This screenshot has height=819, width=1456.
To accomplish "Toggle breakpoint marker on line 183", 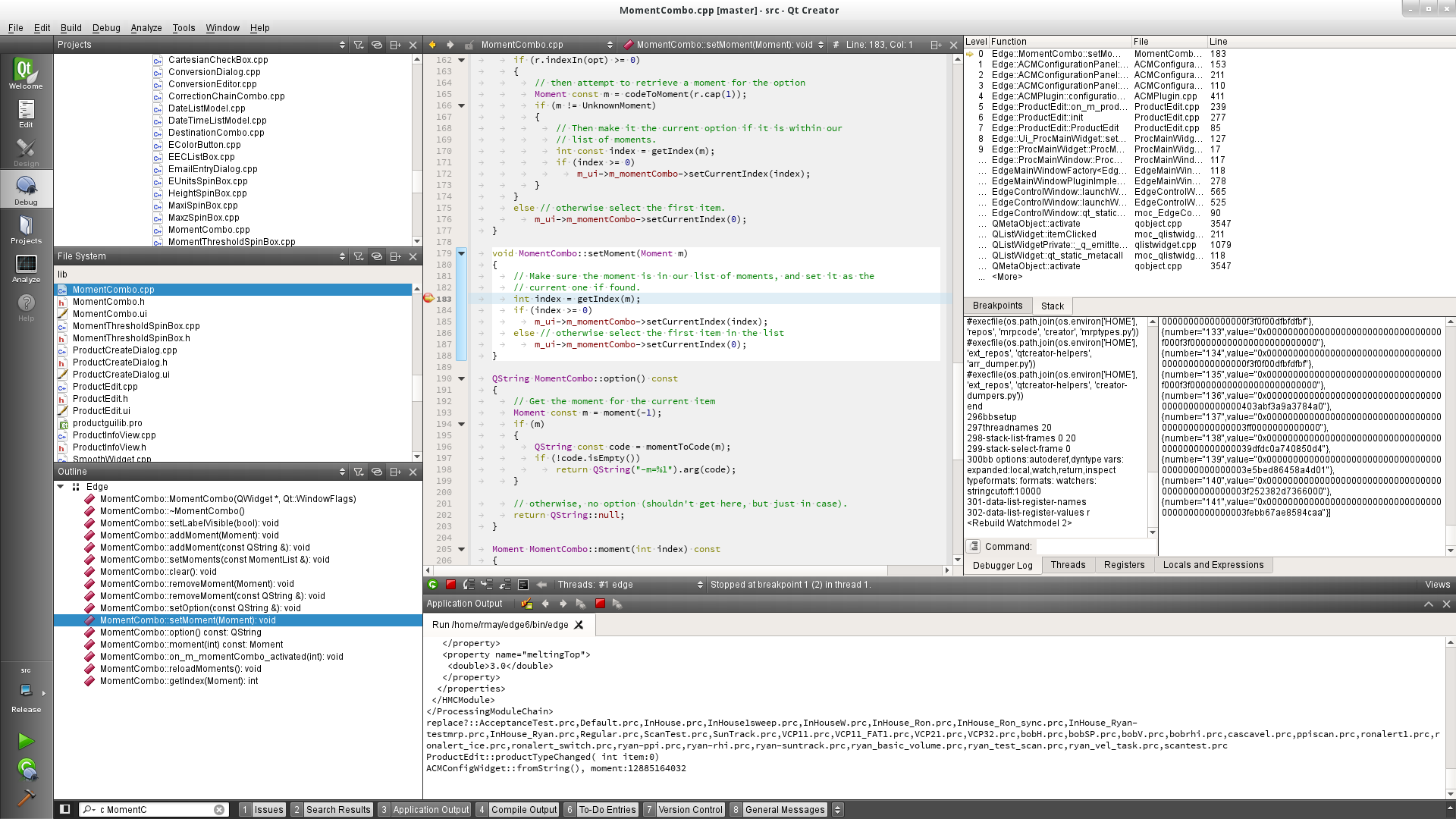I will click(428, 299).
